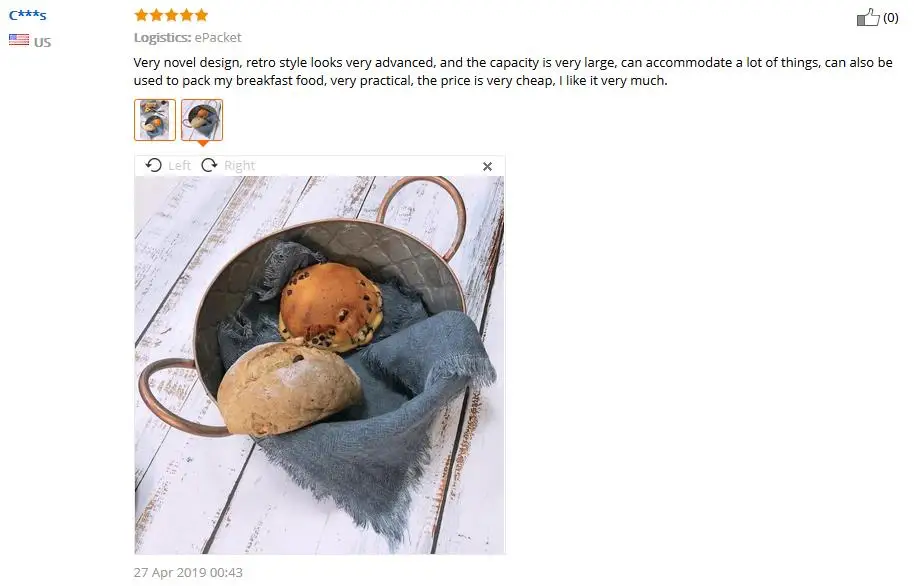914x586 pixels.
Task: Rotate the photo left with the counterclockwise arrow icon
Action: (x=153, y=166)
